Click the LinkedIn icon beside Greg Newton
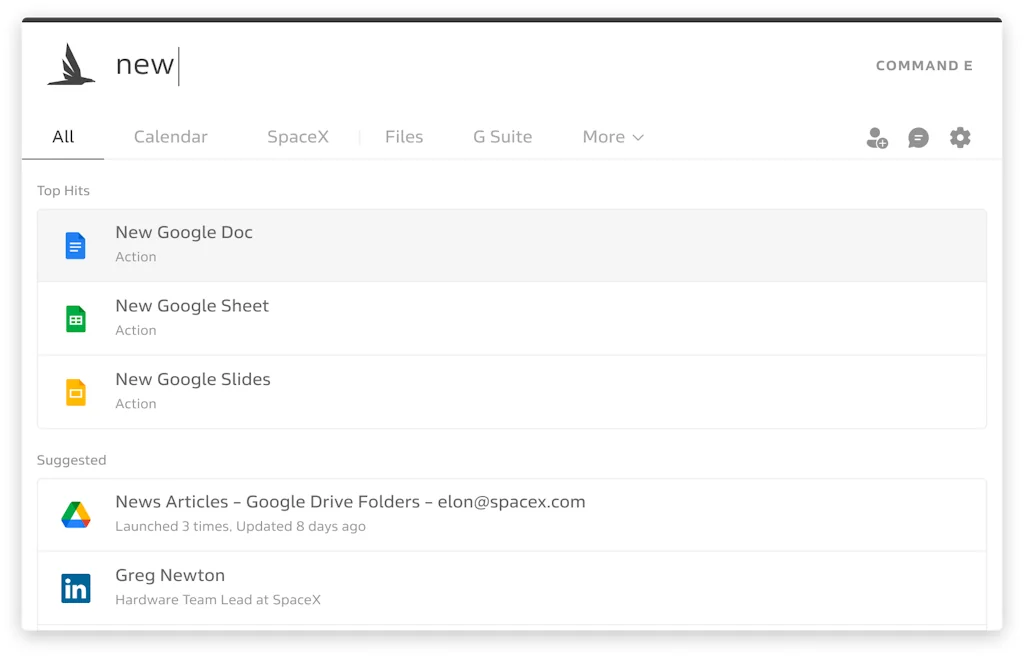 (x=76, y=588)
